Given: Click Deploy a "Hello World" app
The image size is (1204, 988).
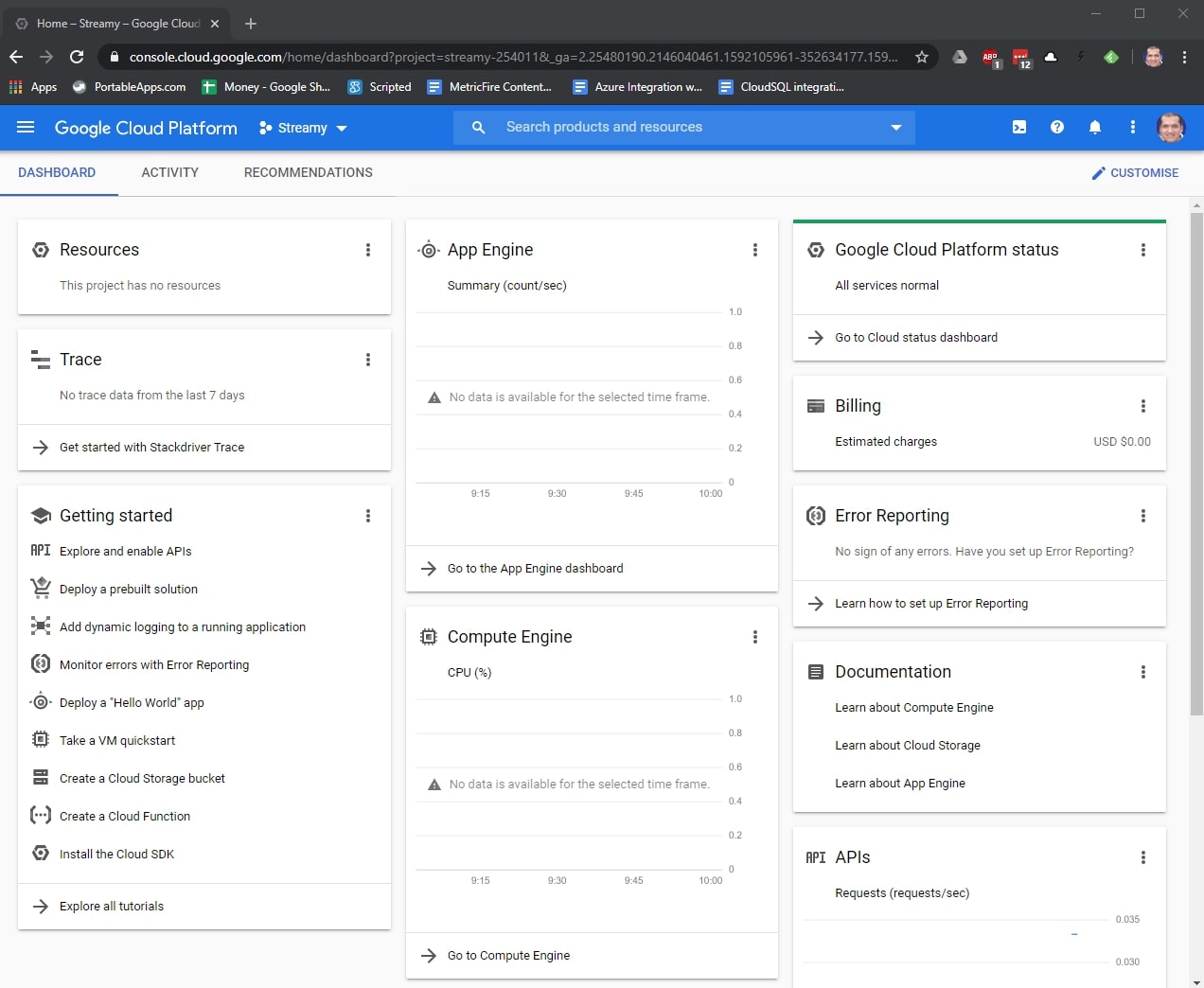Looking at the screenshot, I should point(132,703).
